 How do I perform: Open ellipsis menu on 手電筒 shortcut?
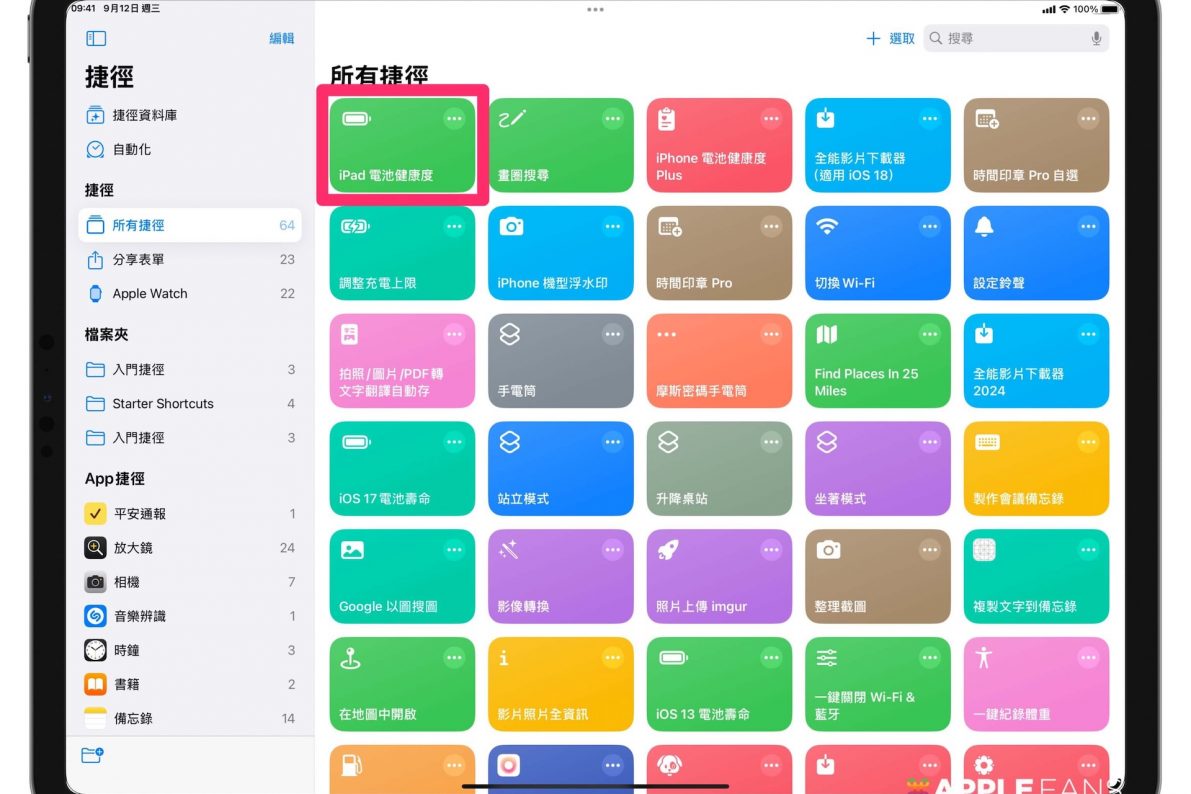(x=612, y=335)
